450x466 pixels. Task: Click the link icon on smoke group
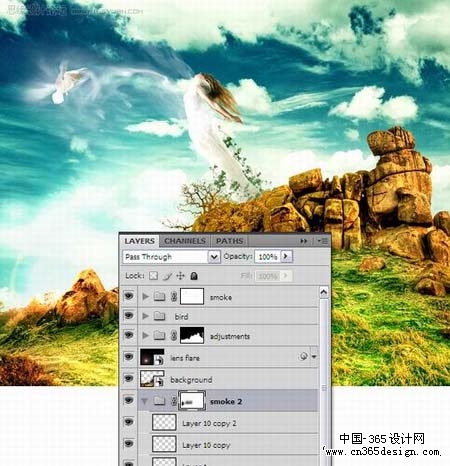(x=174, y=297)
